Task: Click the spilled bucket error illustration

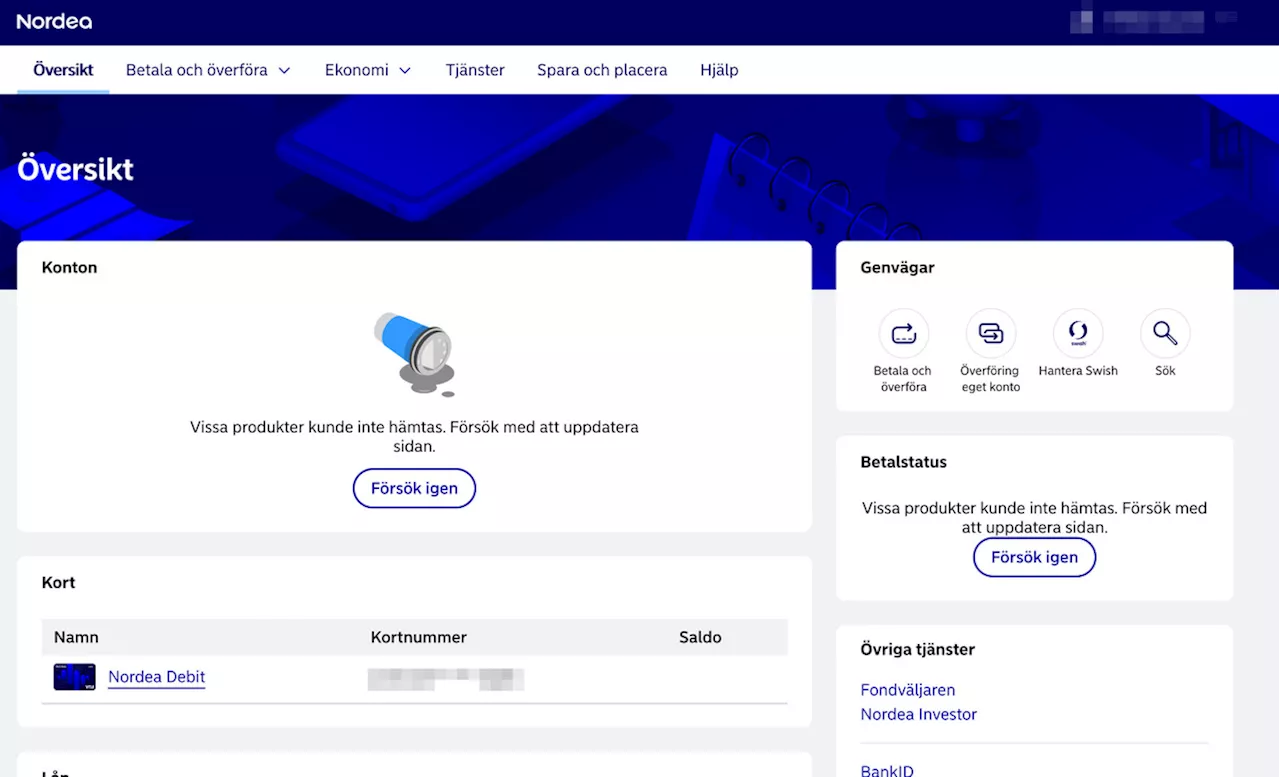Action: coord(414,353)
